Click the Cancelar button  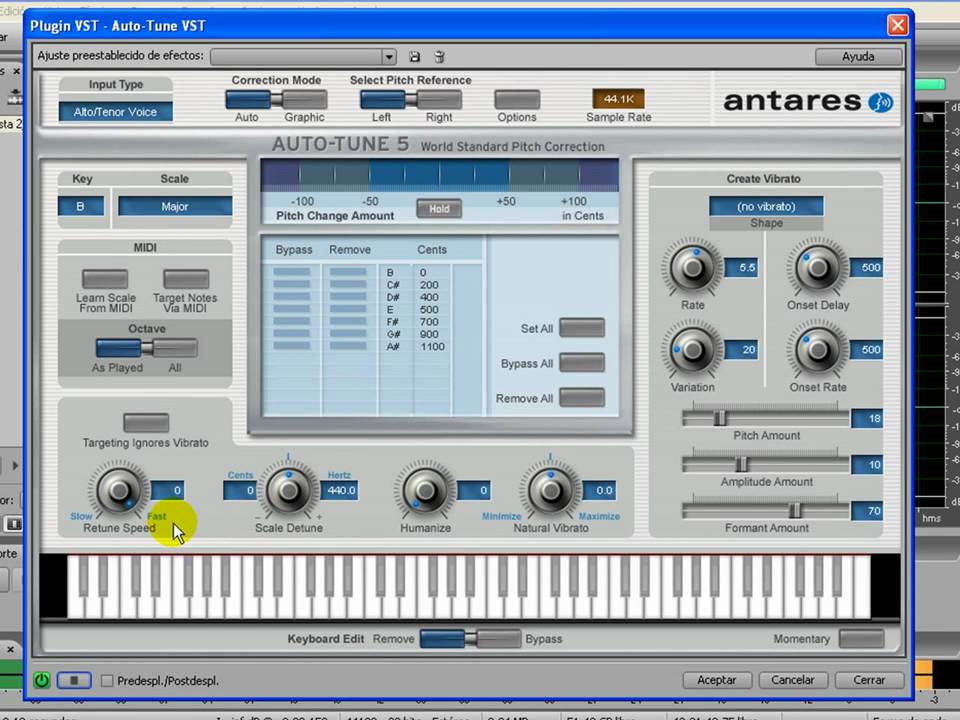(x=792, y=680)
